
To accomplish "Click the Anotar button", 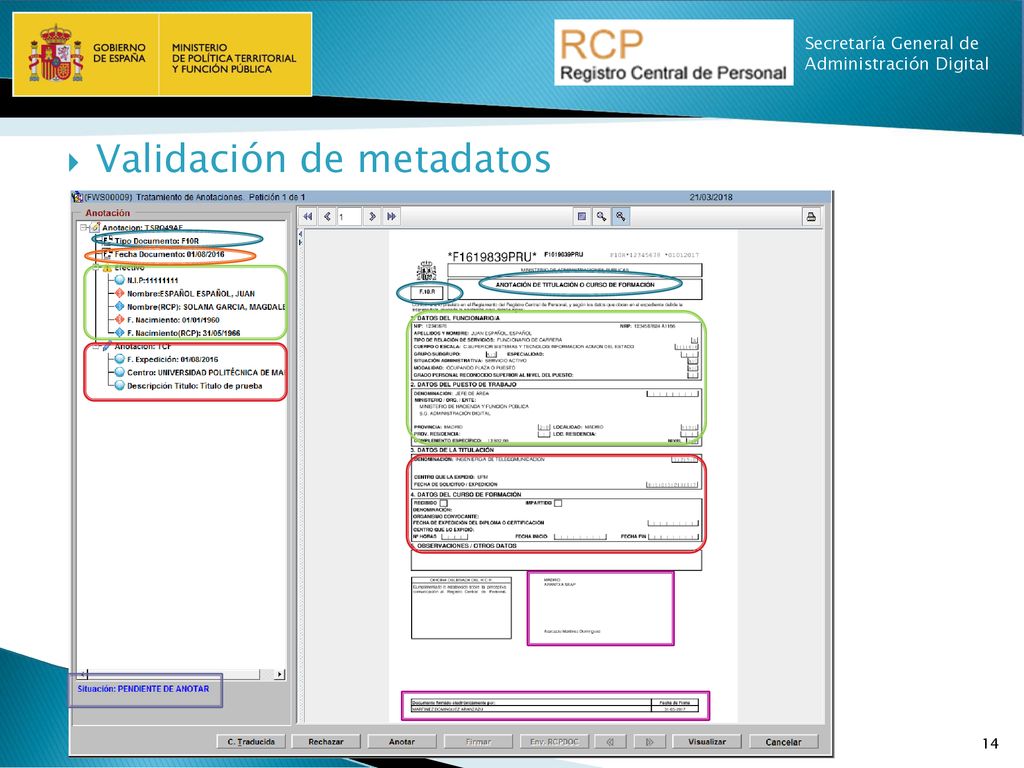I will click(x=402, y=742).
